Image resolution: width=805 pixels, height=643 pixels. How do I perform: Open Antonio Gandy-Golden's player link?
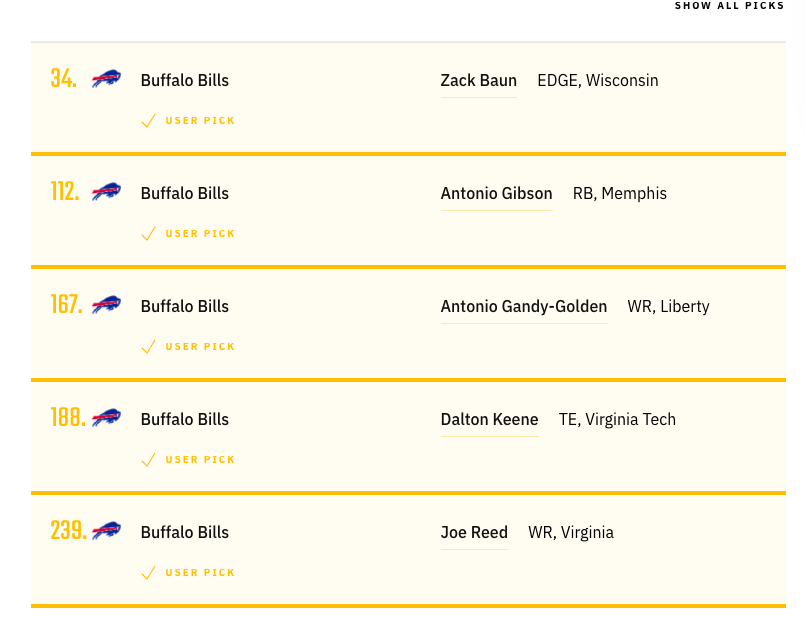click(x=524, y=307)
